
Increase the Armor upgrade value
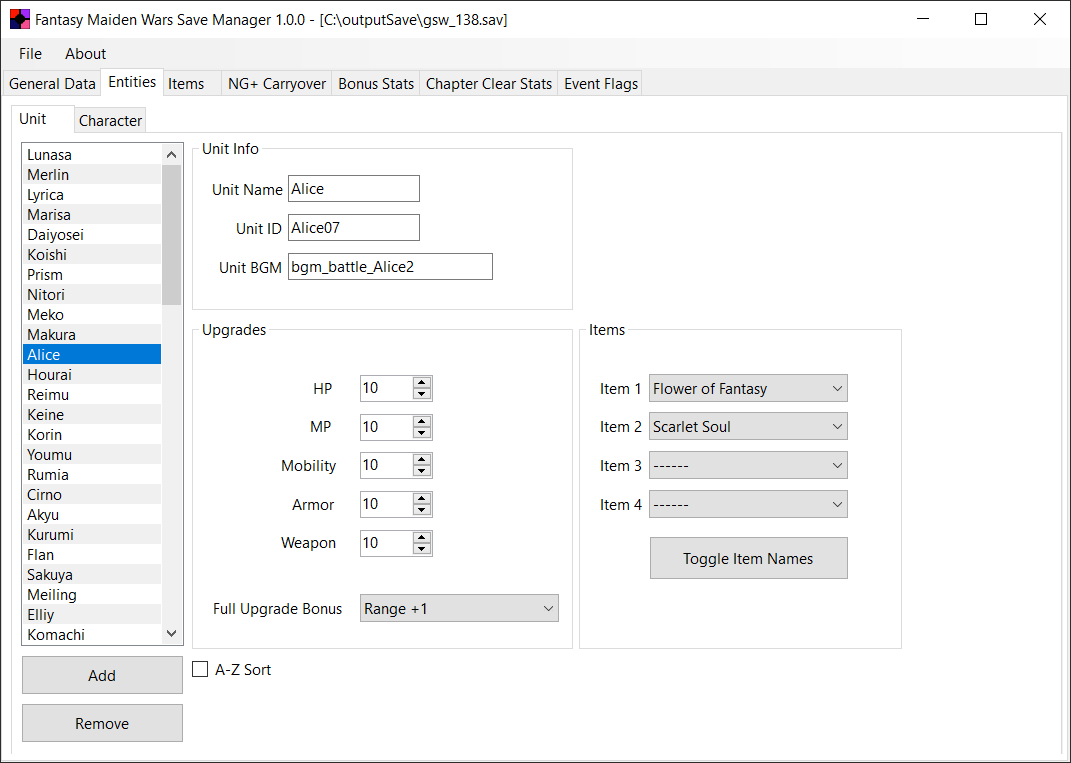[422, 499]
